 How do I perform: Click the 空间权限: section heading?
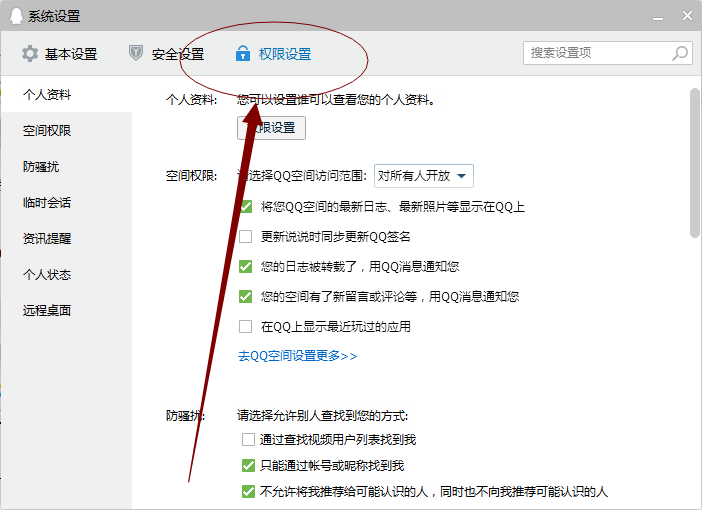click(x=192, y=176)
